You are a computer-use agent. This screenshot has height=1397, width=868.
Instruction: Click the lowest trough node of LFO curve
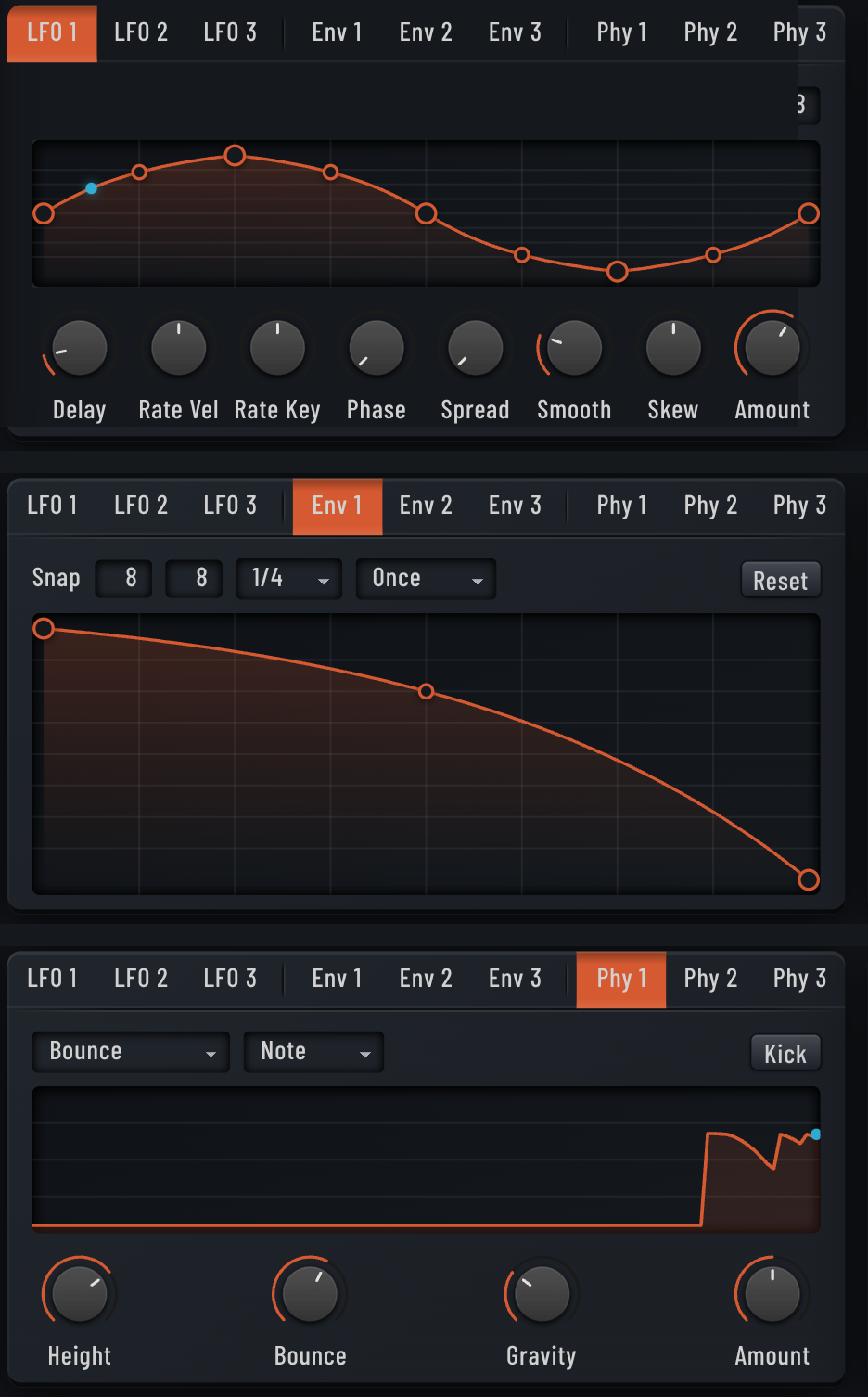pos(618,272)
